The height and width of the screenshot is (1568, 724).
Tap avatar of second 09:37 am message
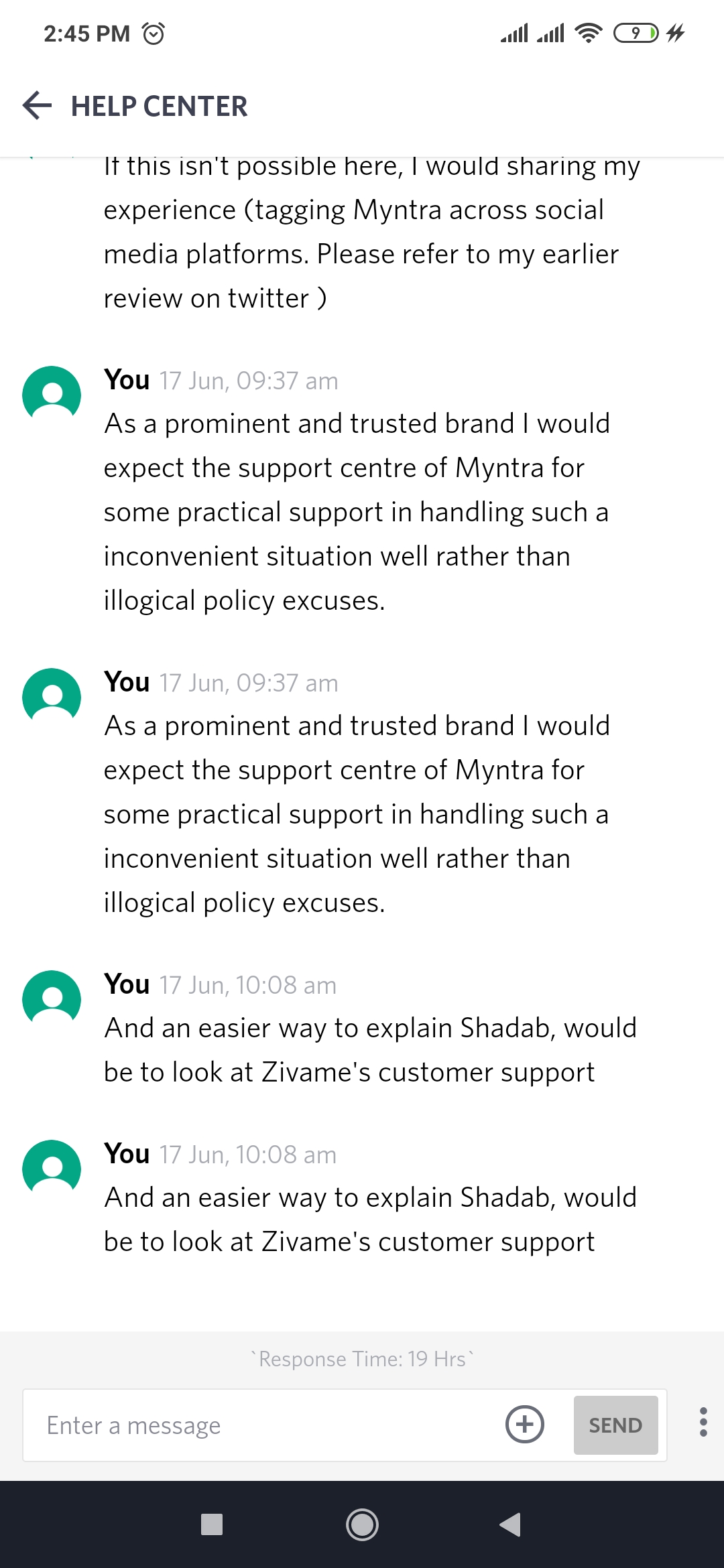click(52, 697)
